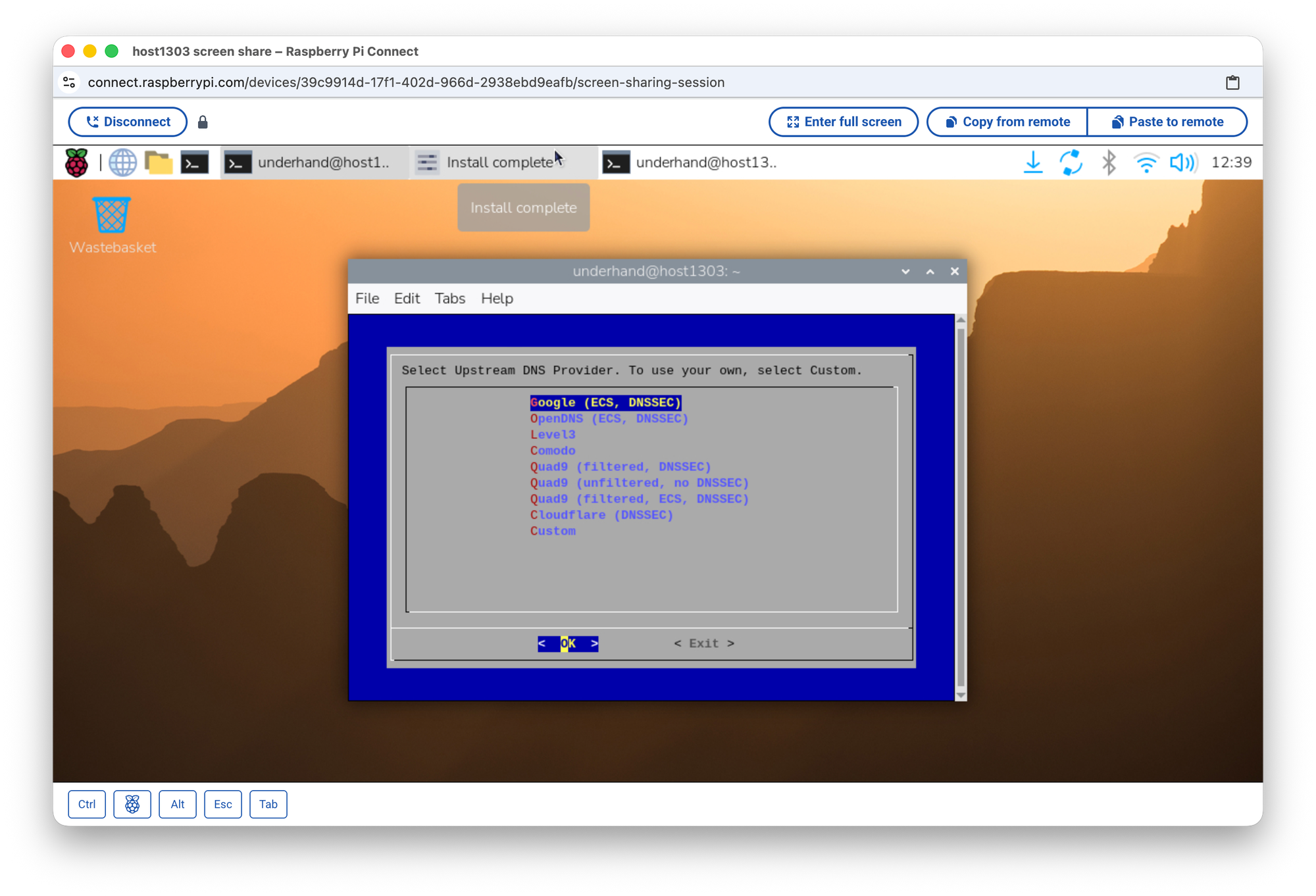The width and height of the screenshot is (1316, 896).
Task: Launch terminal from the taskbar launcher
Action: pyautogui.click(x=195, y=162)
